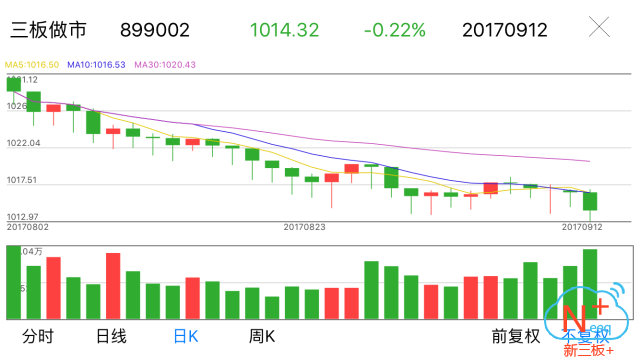Click the header date 20170912
Viewport: 640px width, 360px height.
505,30
